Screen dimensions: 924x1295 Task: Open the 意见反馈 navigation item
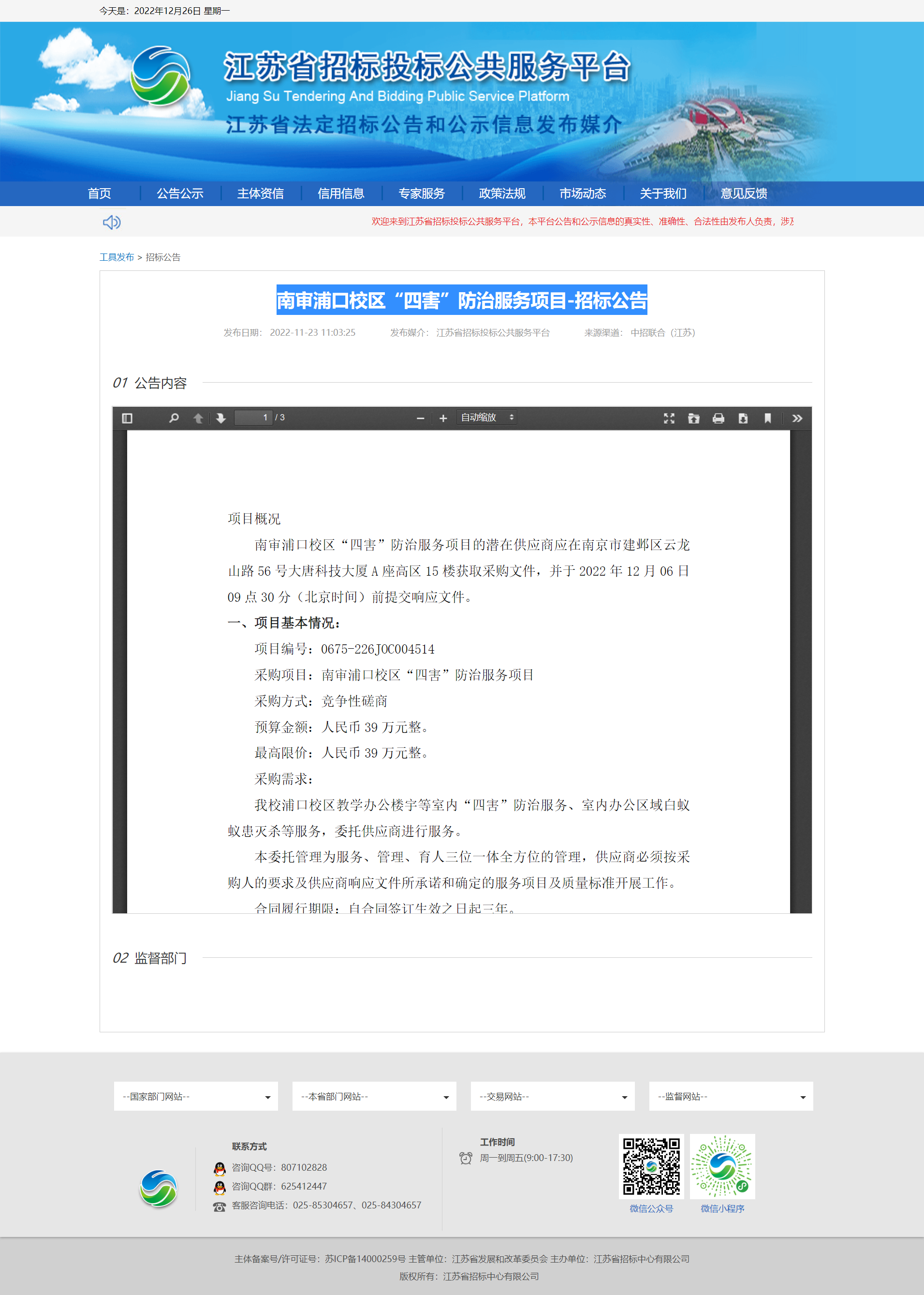coord(744,194)
